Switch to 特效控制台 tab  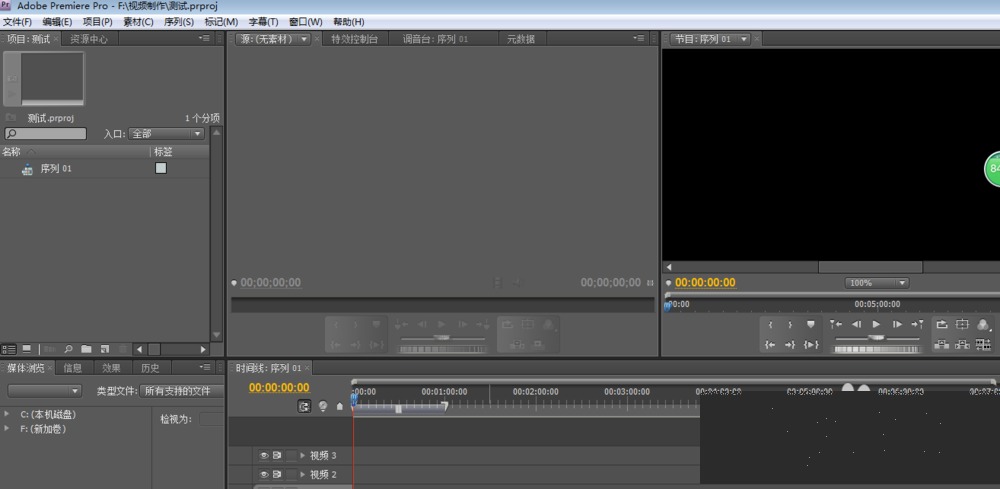tap(355, 39)
